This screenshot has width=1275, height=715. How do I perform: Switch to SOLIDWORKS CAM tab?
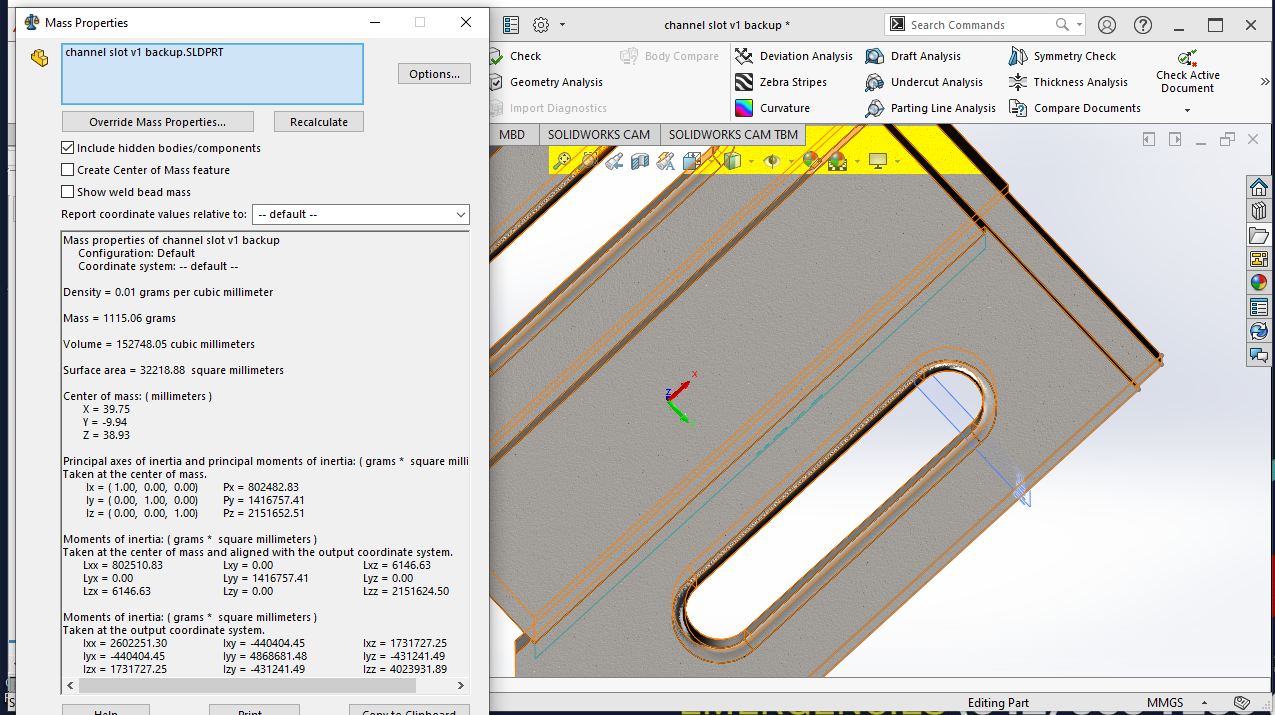598,134
